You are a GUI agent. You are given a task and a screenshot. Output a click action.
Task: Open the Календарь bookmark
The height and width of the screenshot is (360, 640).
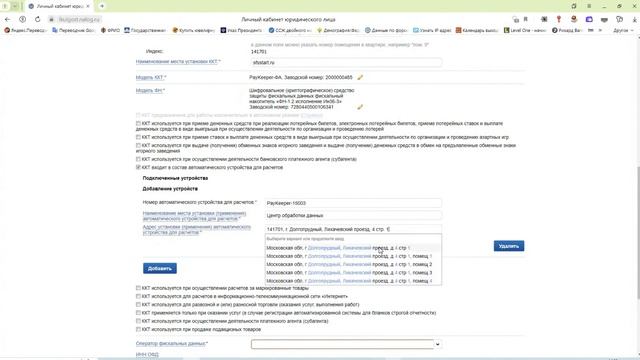pos(477,30)
